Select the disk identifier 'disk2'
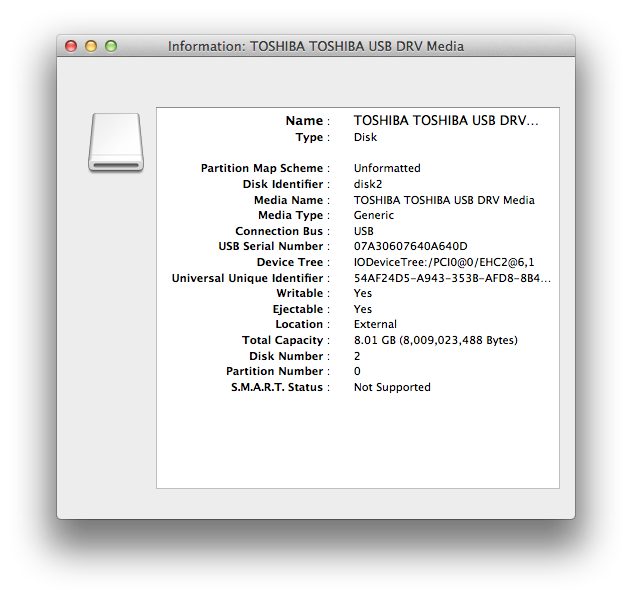Viewport: 632px width, 598px height. coord(368,184)
